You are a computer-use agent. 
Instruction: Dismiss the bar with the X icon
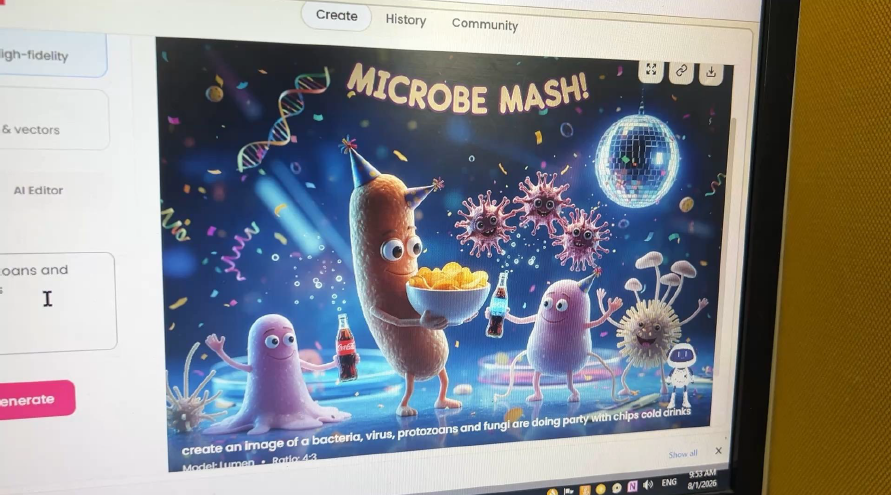[x=718, y=451]
